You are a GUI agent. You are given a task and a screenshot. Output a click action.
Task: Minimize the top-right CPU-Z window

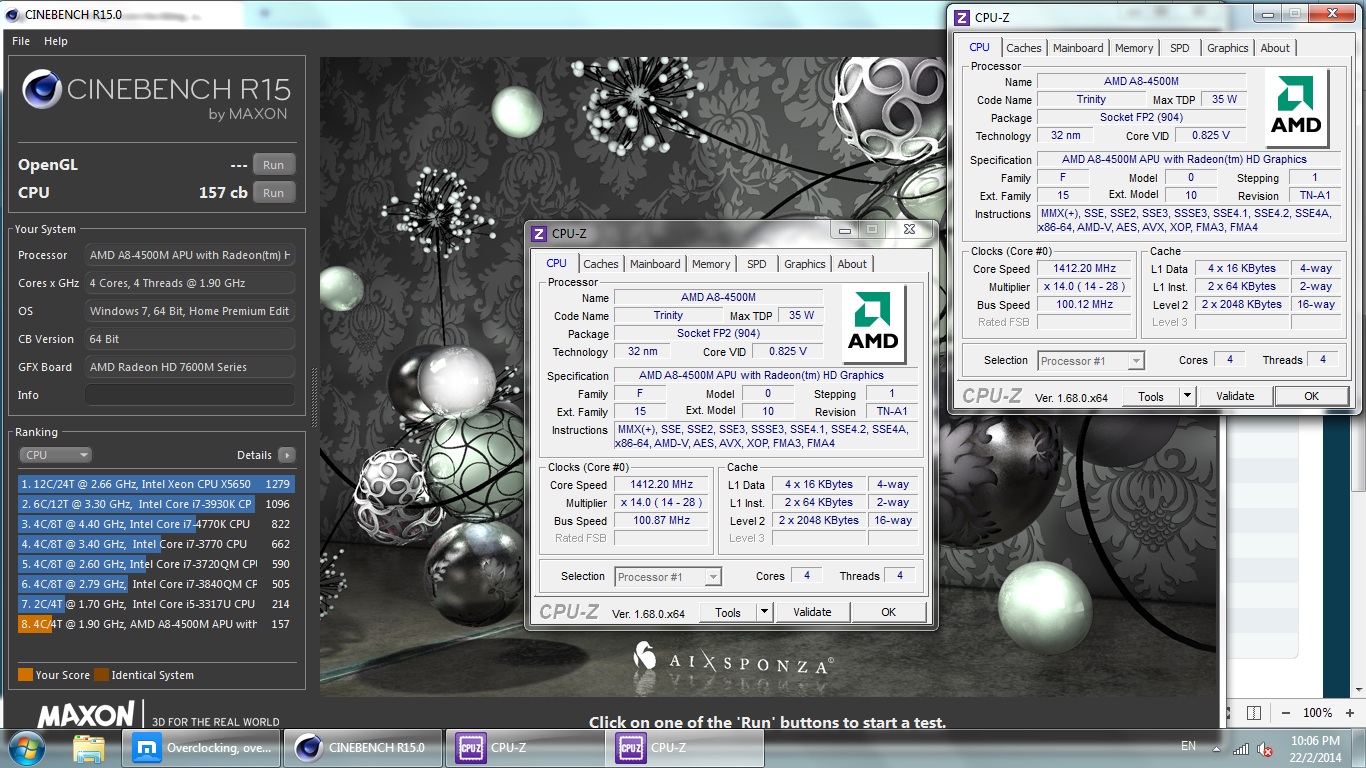(x=1267, y=13)
